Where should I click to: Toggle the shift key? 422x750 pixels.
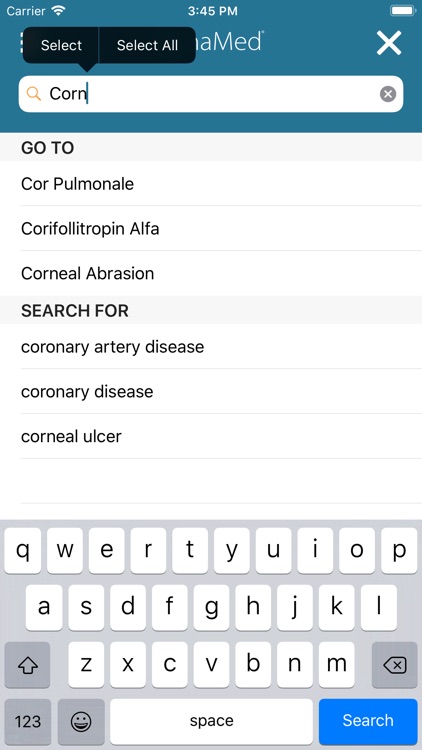(x=27, y=665)
